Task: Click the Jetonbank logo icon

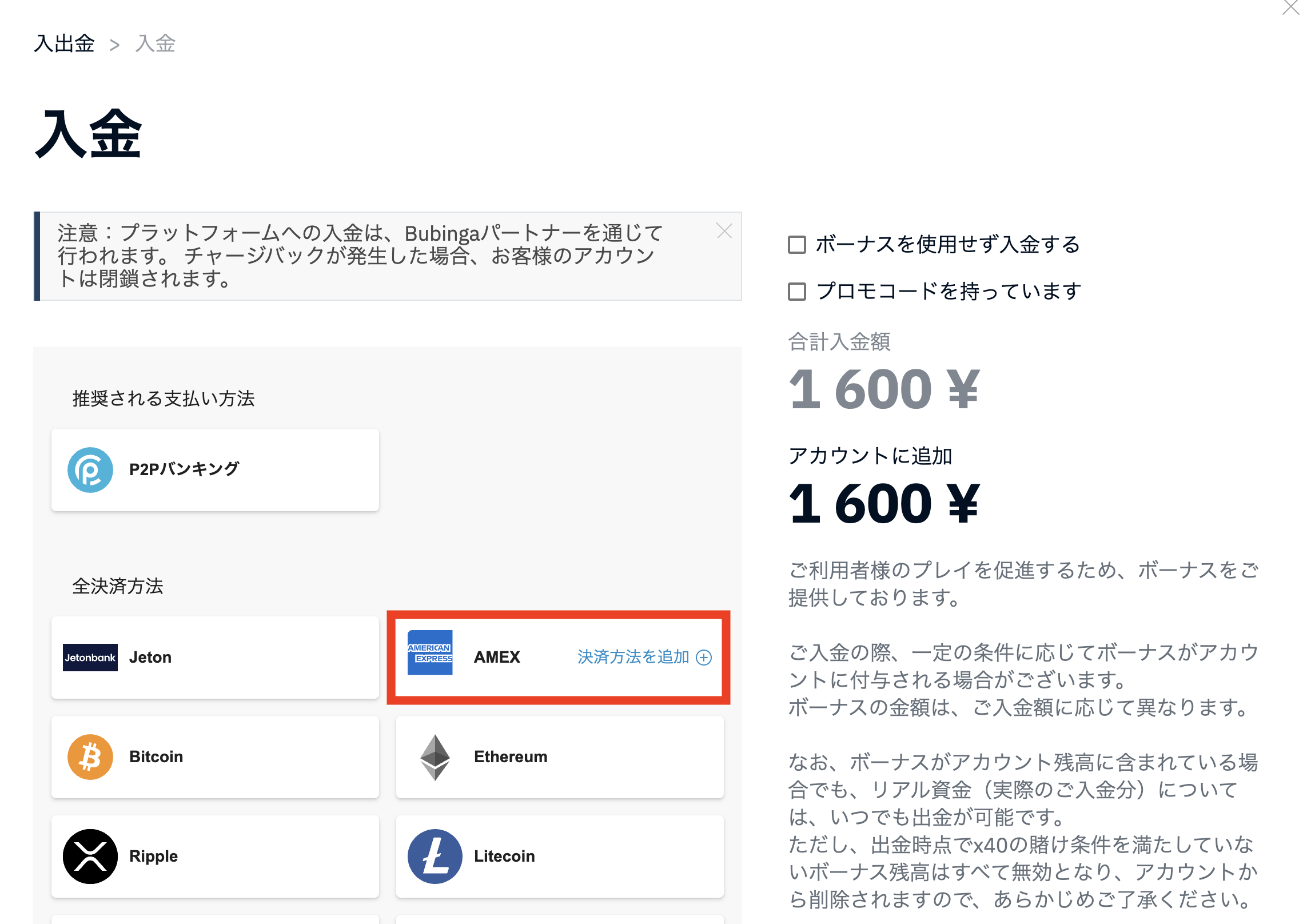Action: click(90, 658)
